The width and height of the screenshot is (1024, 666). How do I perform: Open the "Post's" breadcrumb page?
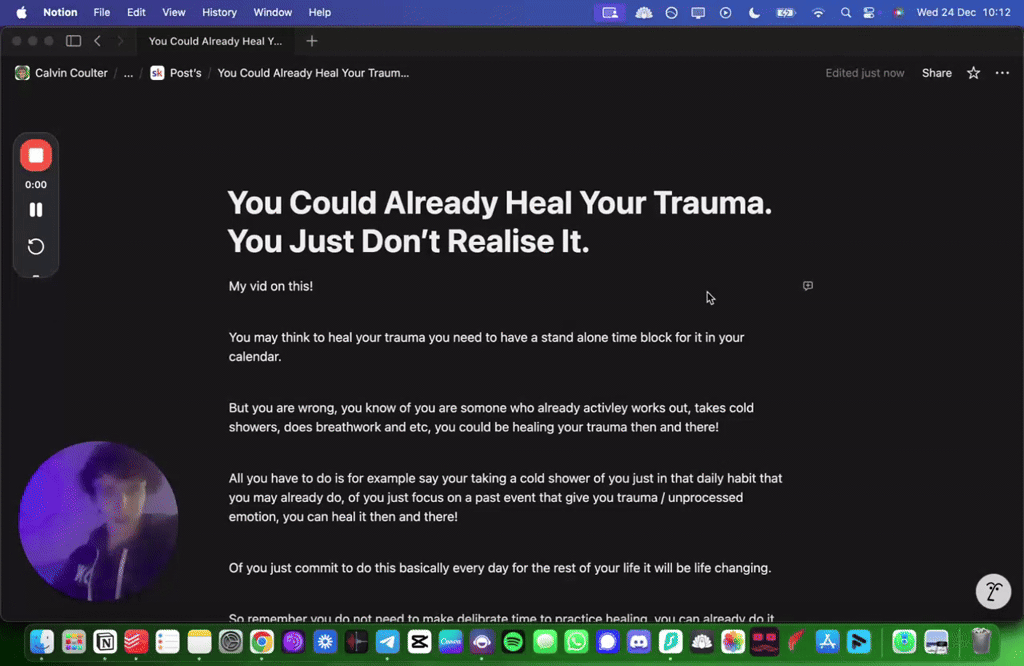[185, 72]
